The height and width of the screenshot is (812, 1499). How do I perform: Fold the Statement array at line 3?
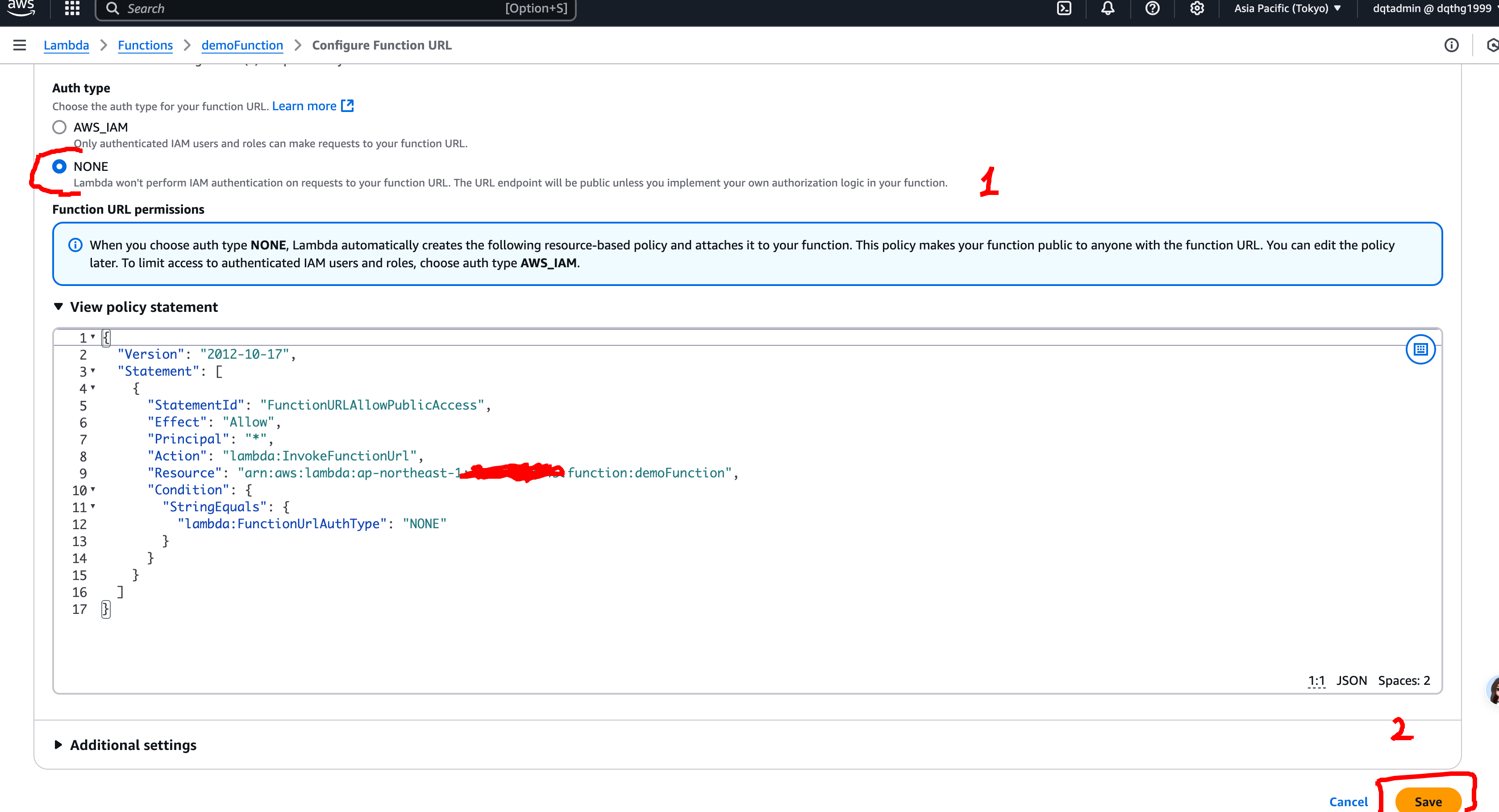coord(93,370)
